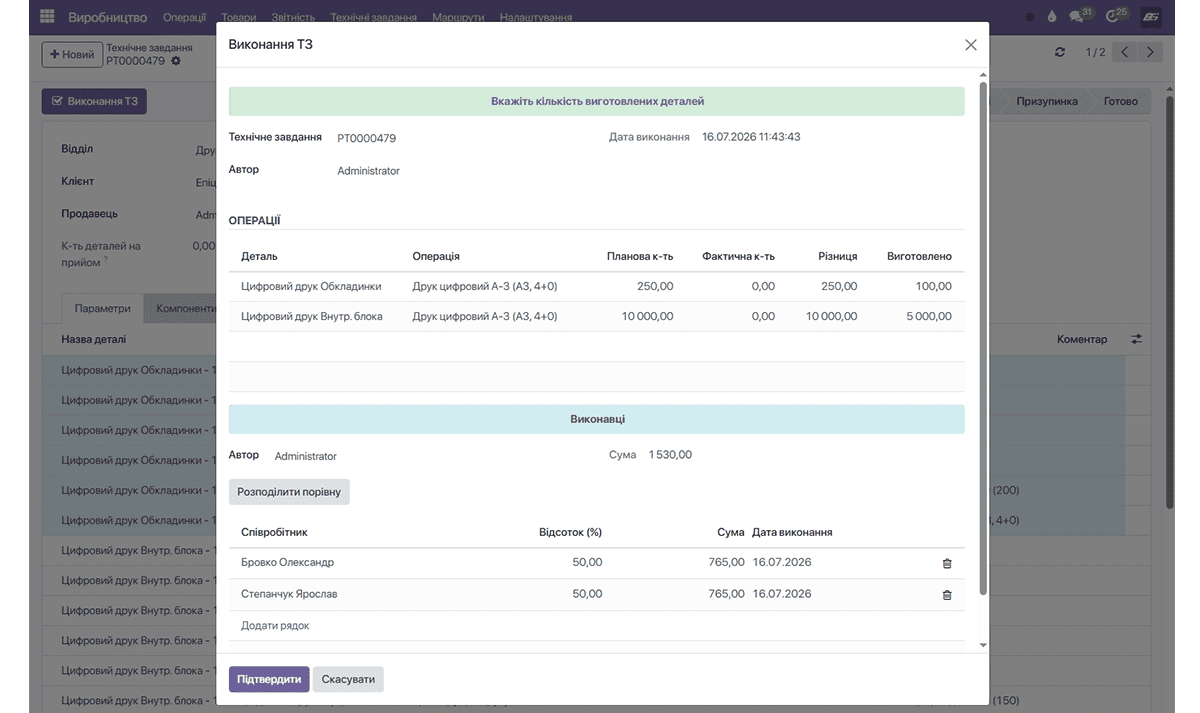The height and width of the screenshot is (713, 1200).
Task: Go to previous record with left chevron
Action: (x=1125, y=52)
